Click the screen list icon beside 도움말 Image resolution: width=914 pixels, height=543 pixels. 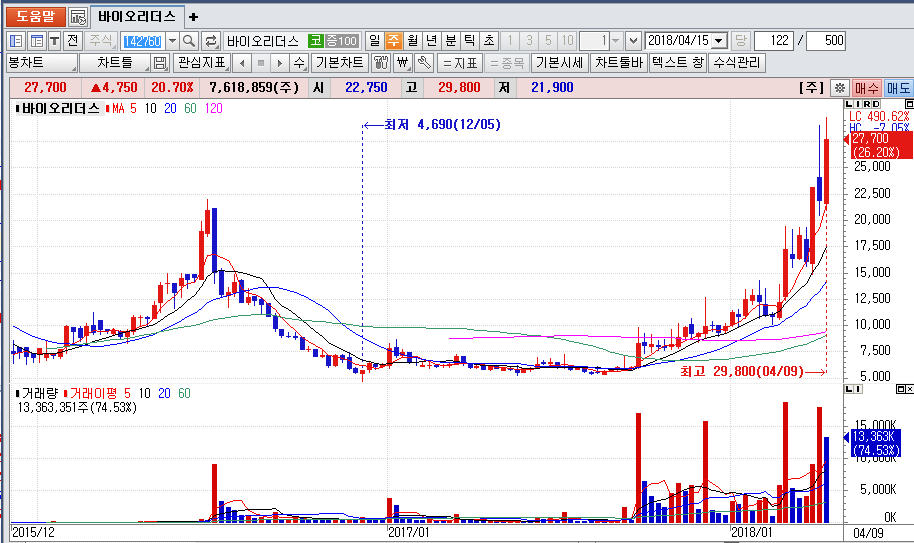click(78, 17)
